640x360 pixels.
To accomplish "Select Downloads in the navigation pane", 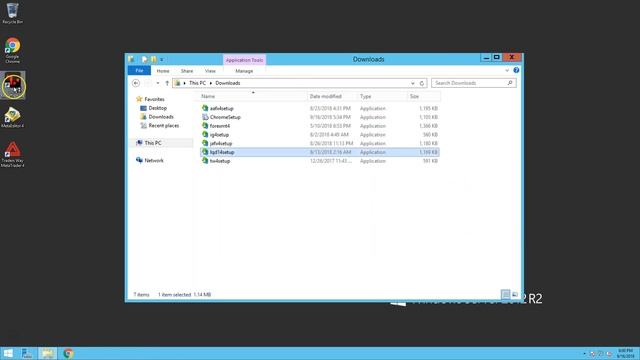I will [161, 117].
